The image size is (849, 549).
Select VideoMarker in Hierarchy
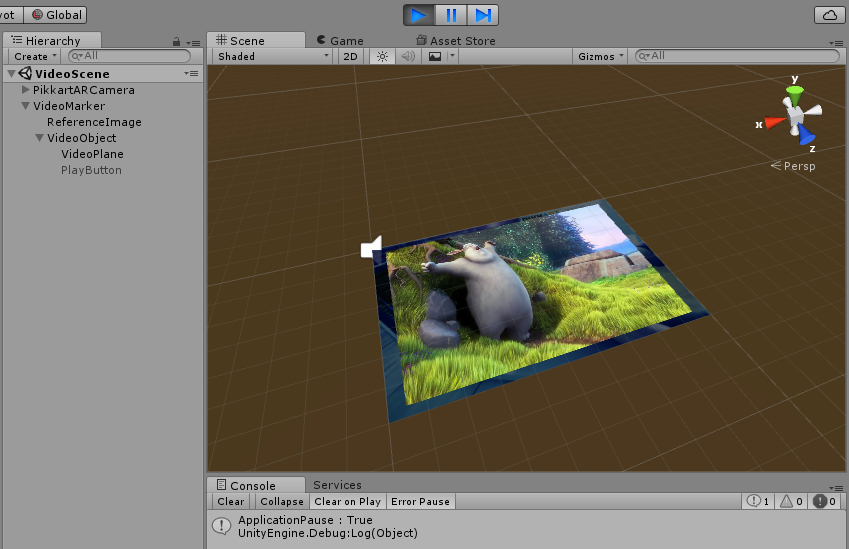[69, 106]
